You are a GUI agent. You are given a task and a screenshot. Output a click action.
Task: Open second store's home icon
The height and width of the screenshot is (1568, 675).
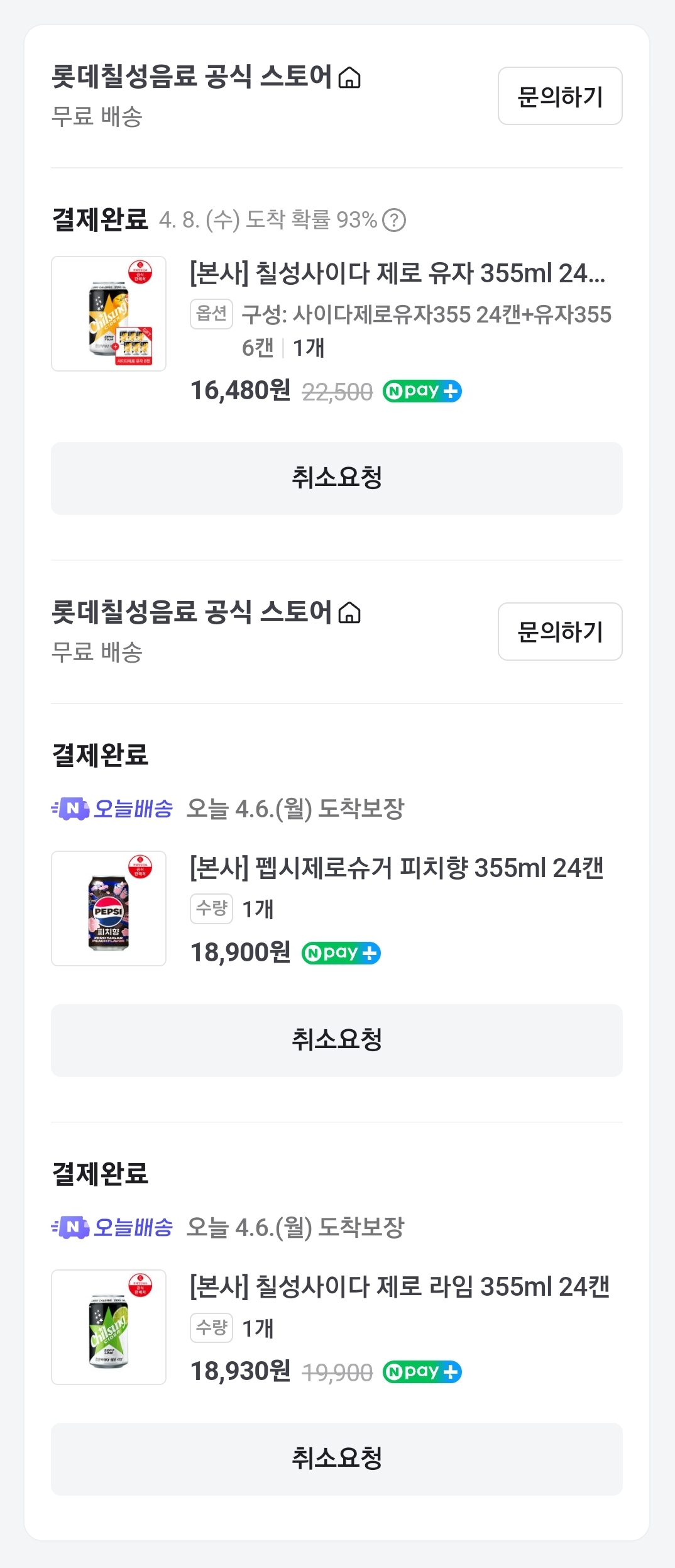pos(349,613)
